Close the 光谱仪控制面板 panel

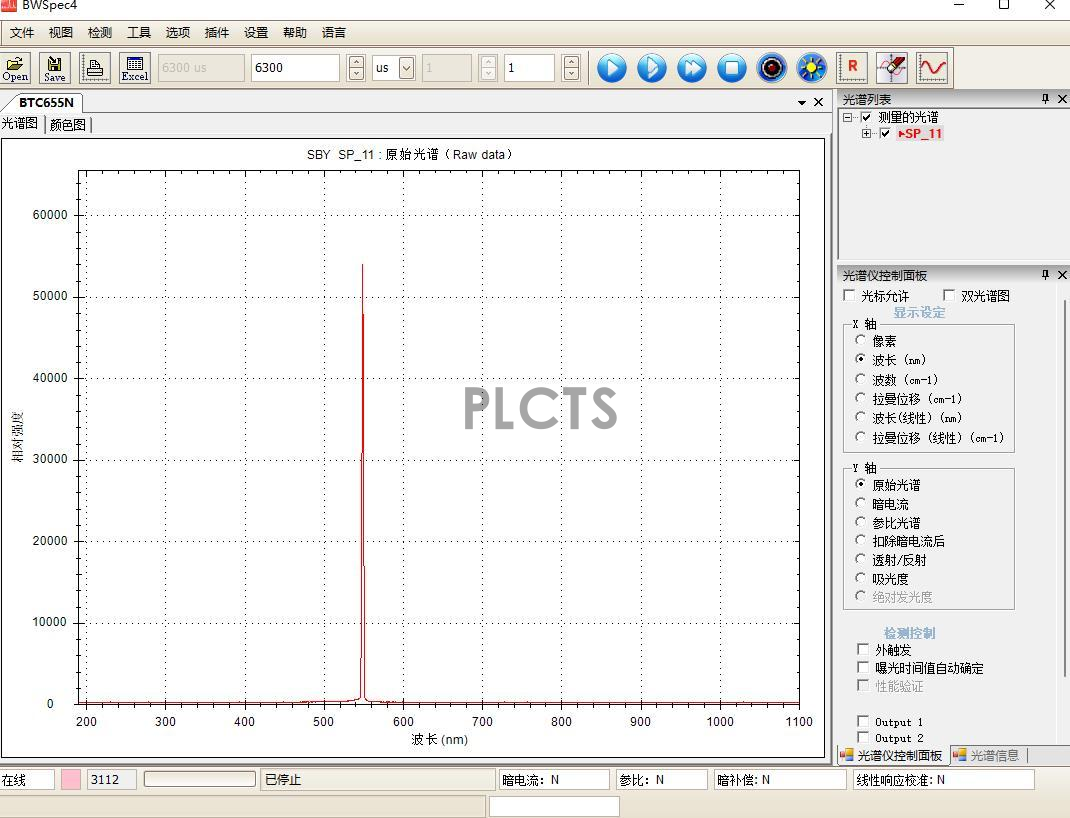[x=1062, y=274]
